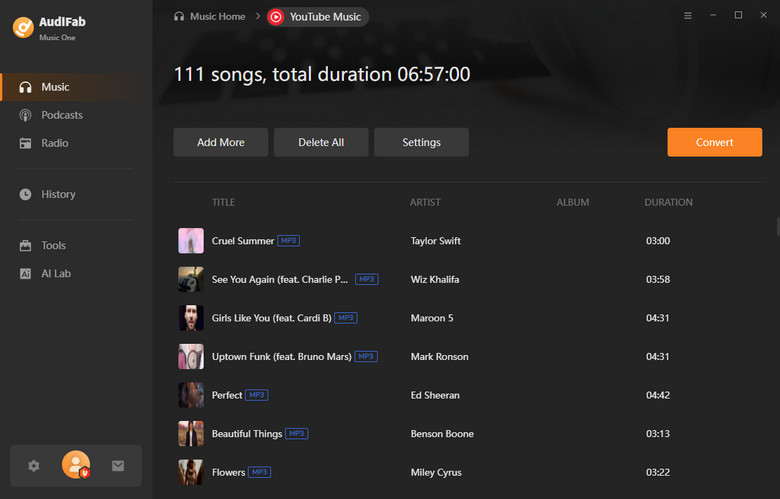The height and width of the screenshot is (499, 780).
Task: Click the song list vertical scrollbar
Action: pyautogui.click(x=776, y=230)
